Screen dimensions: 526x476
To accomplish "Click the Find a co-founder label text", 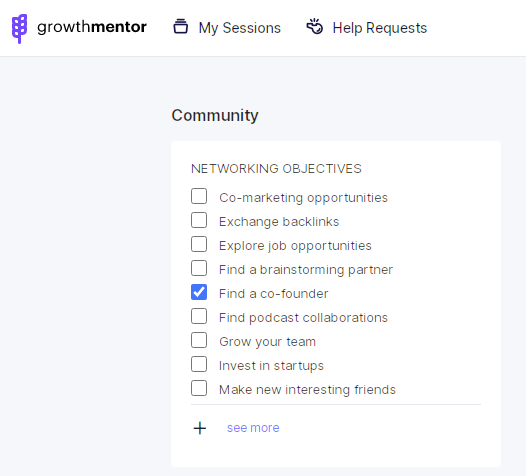I will 273,294.
